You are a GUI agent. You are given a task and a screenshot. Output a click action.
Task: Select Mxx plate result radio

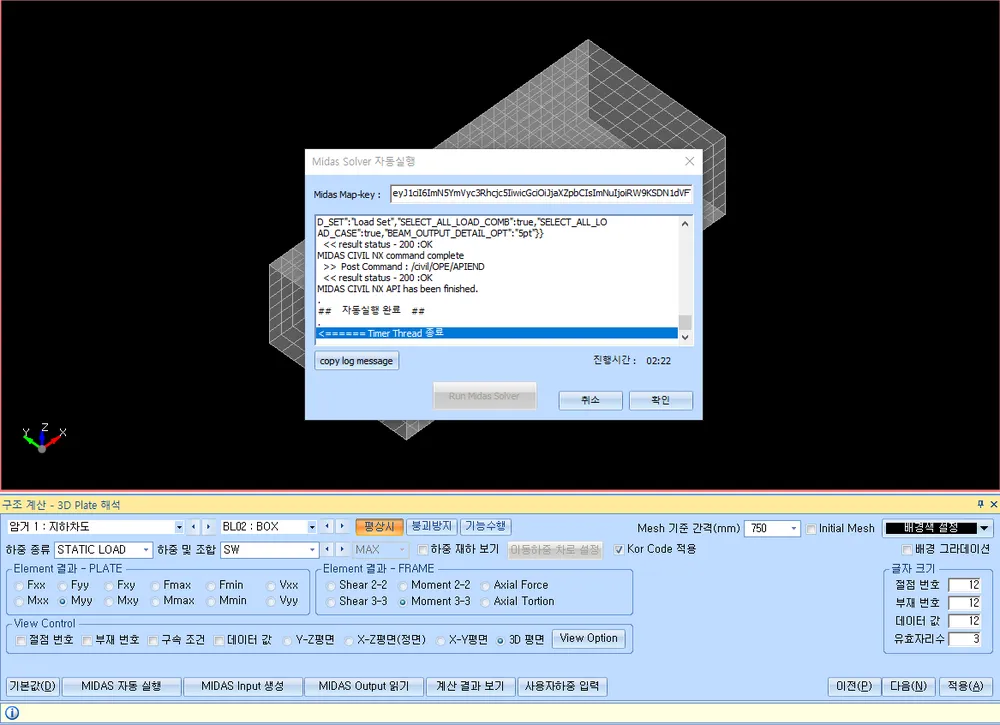coord(19,601)
